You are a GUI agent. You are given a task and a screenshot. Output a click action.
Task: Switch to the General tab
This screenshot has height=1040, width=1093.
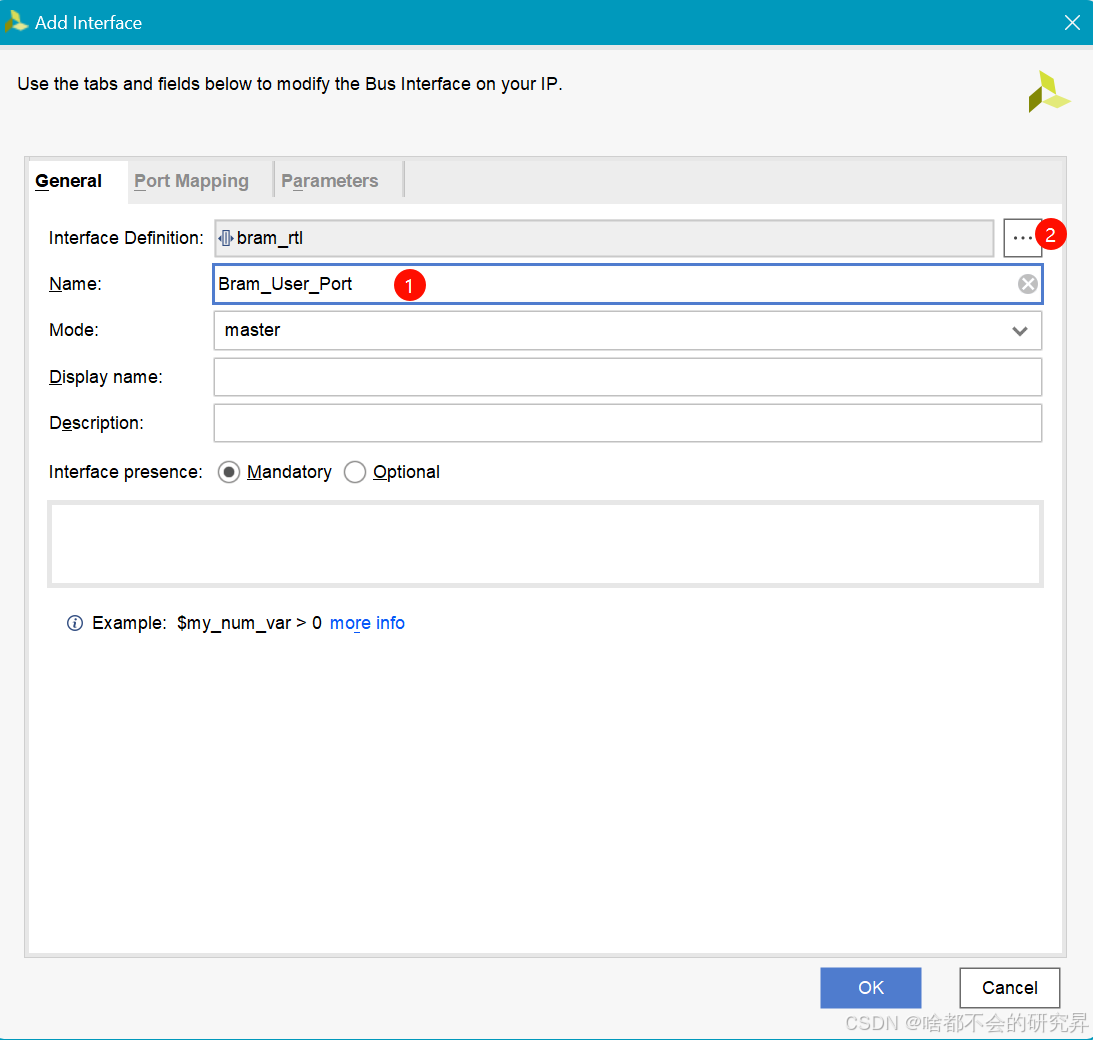[x=68, y=181]
